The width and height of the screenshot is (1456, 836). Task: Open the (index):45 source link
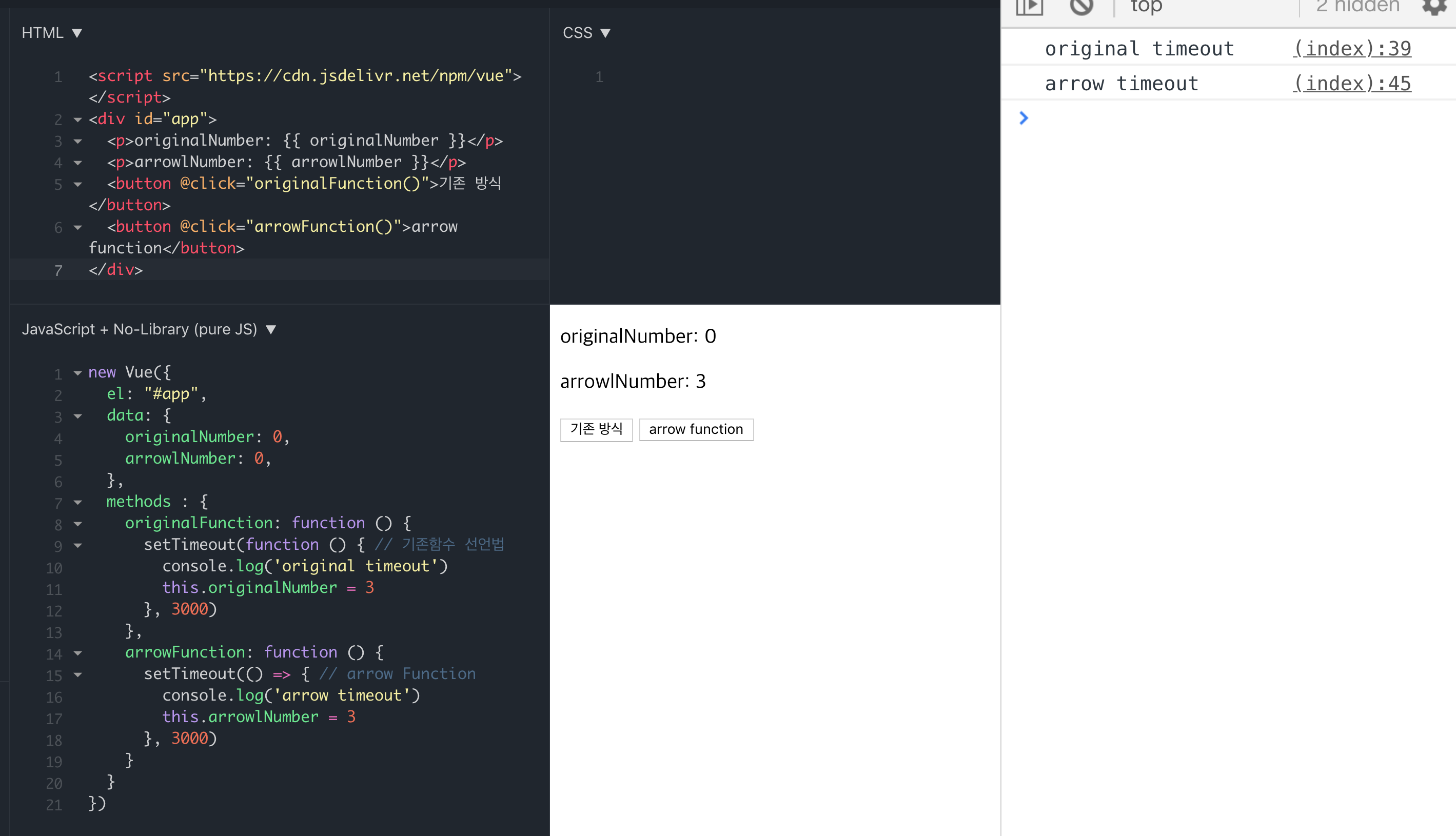tap(1351, 84)
